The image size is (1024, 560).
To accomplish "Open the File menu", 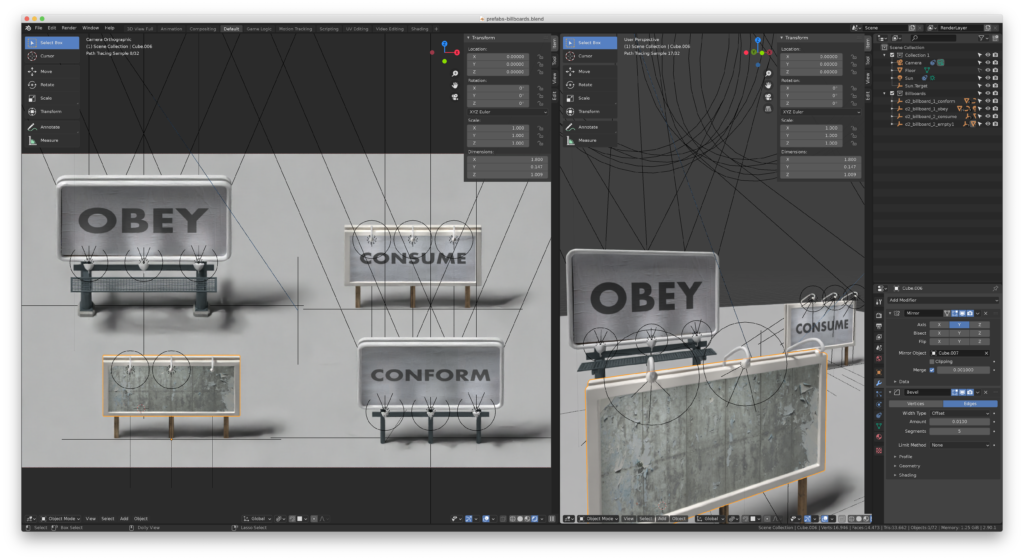I will point(39,28).
